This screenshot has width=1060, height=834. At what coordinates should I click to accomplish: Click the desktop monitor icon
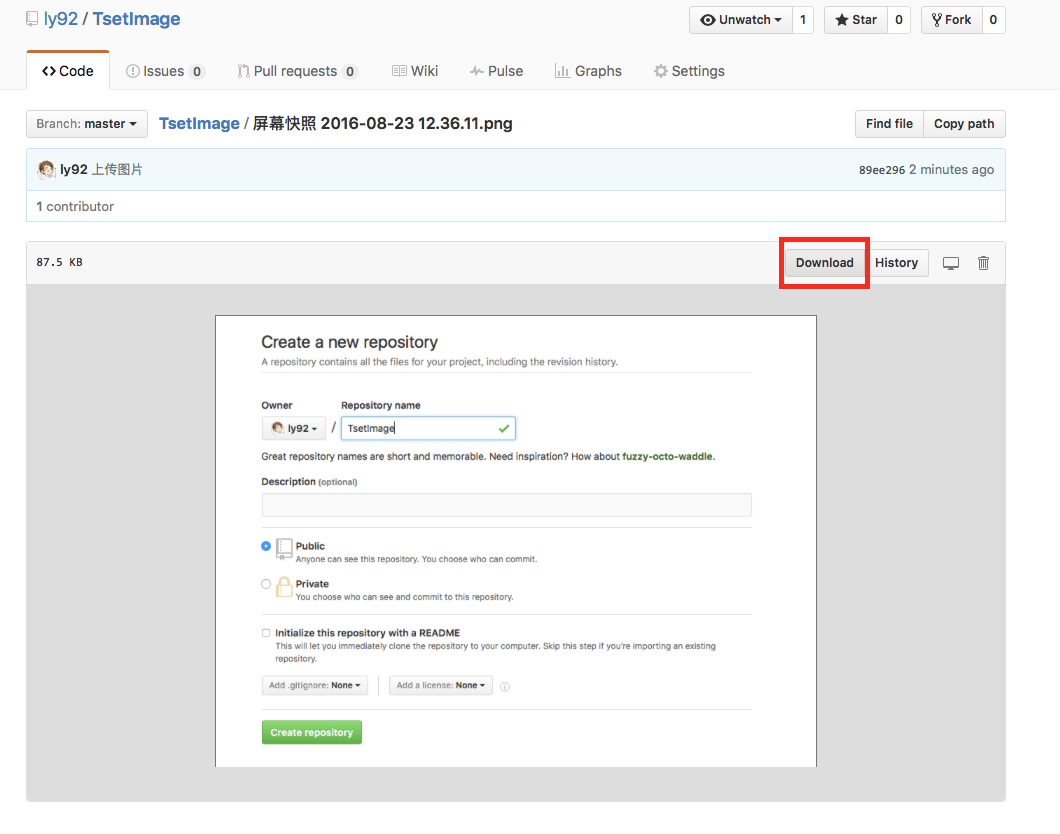950,263
